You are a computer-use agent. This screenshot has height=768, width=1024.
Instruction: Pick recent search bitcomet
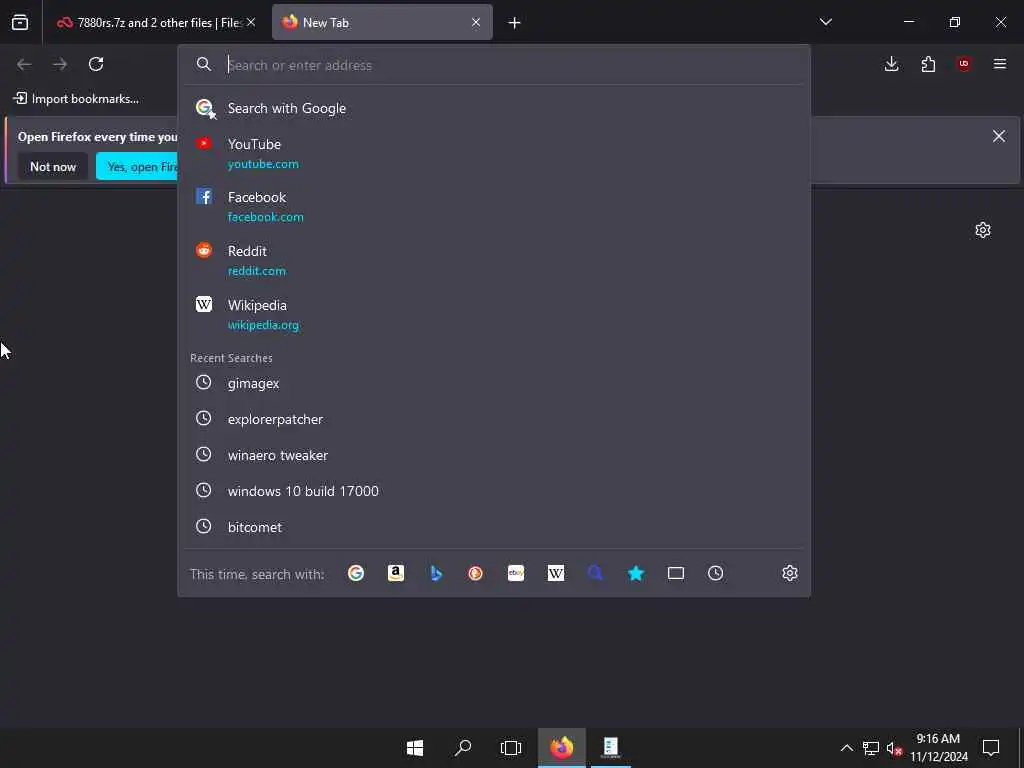click(494, 527)
